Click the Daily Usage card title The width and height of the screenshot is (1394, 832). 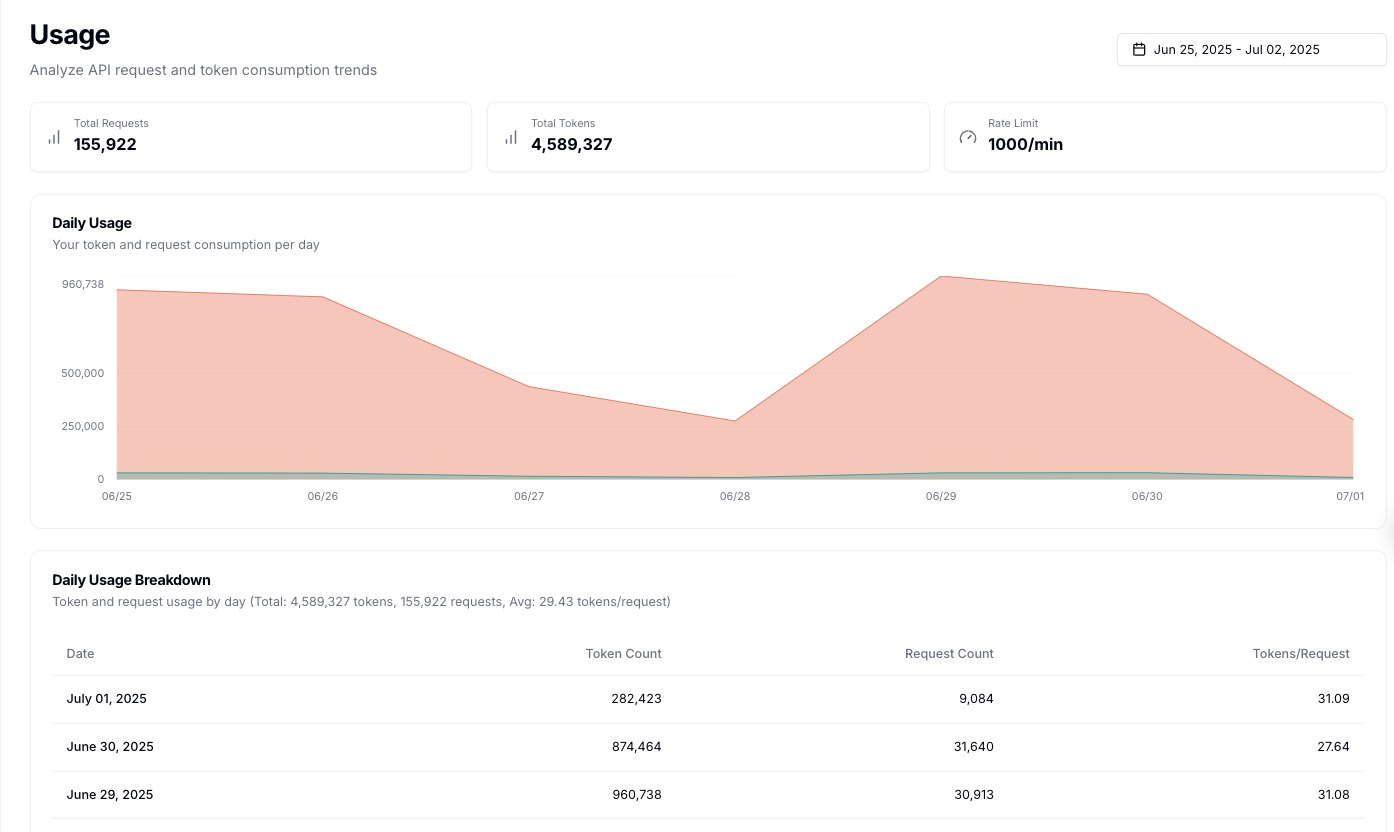click(x=92, y=222)
